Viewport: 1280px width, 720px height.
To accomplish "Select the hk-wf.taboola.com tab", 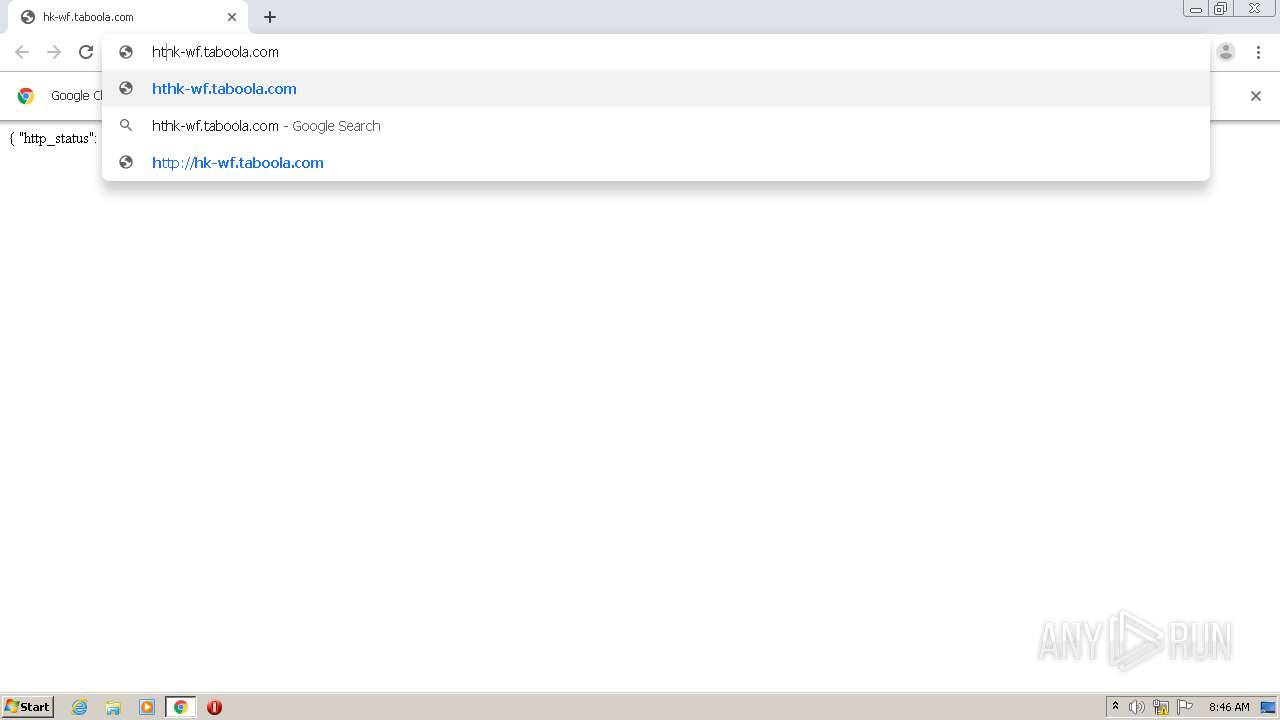I will 128,17.
